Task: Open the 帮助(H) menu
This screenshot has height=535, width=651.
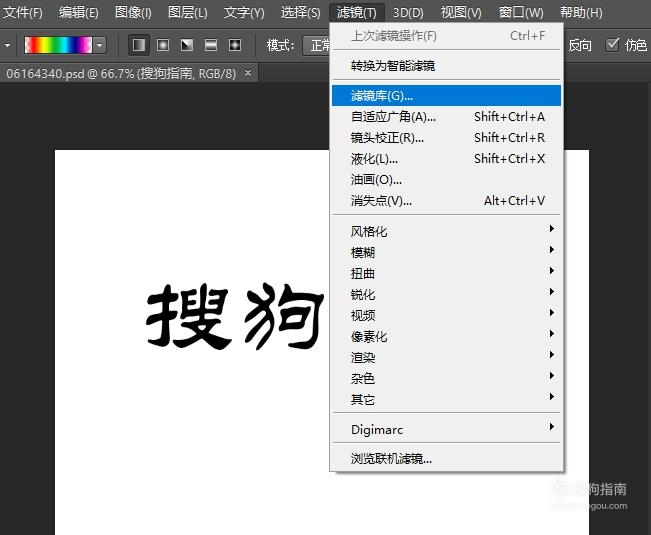Action: (581, 12)
